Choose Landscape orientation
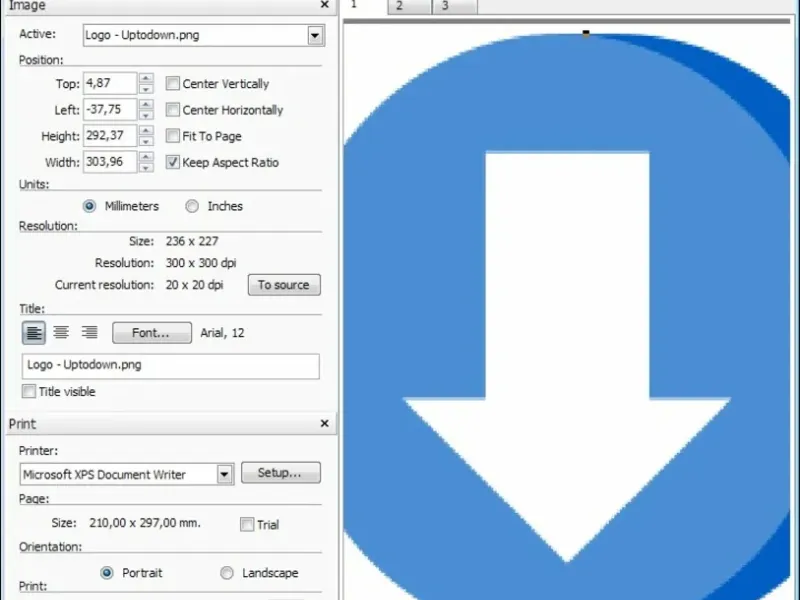Viewport: 800px width, 600px height. (227, 573)
